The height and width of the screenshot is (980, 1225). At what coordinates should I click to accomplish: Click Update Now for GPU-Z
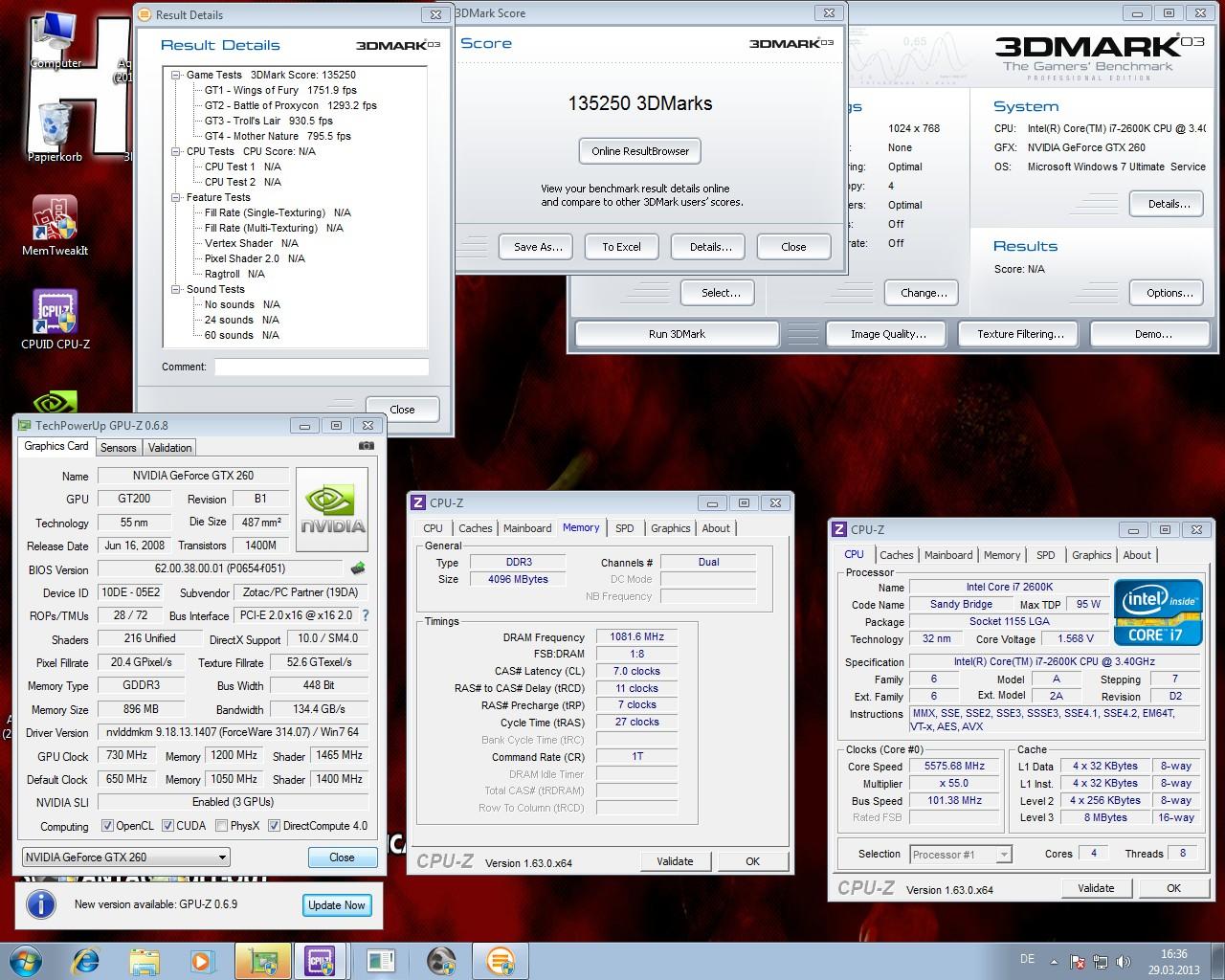click(x=336, y=905)
